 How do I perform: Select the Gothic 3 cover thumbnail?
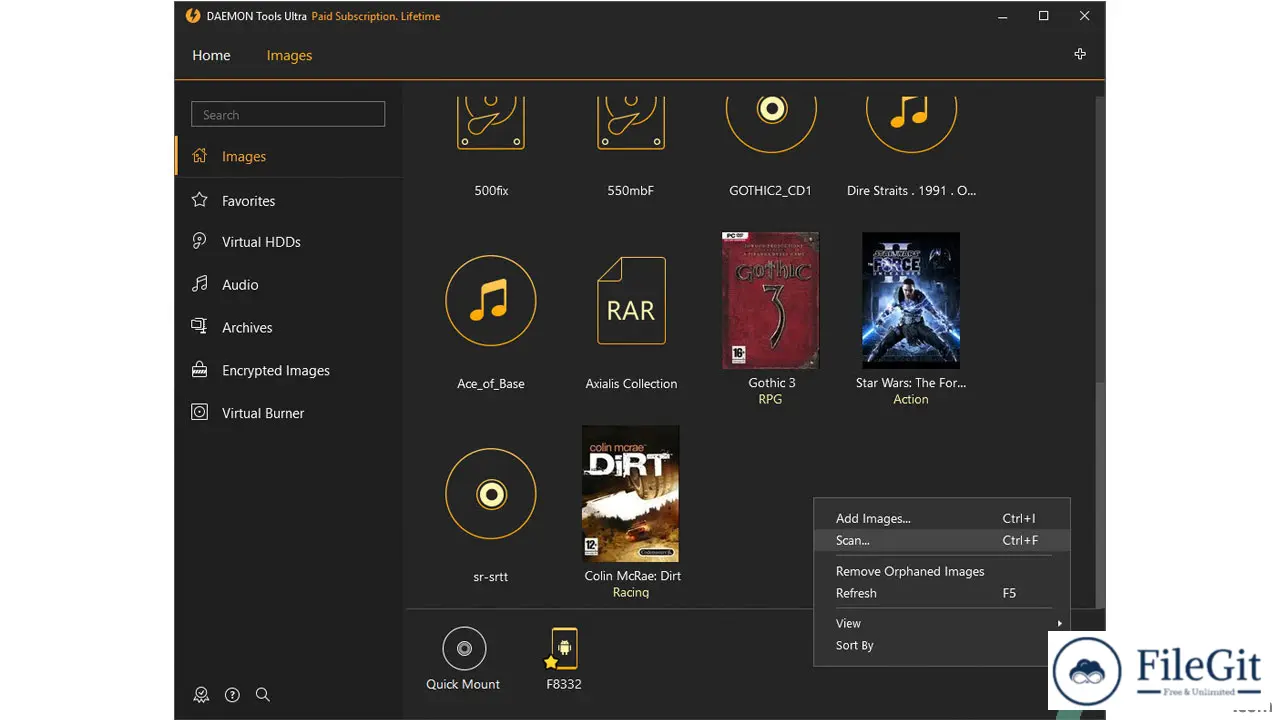(770, 301)
